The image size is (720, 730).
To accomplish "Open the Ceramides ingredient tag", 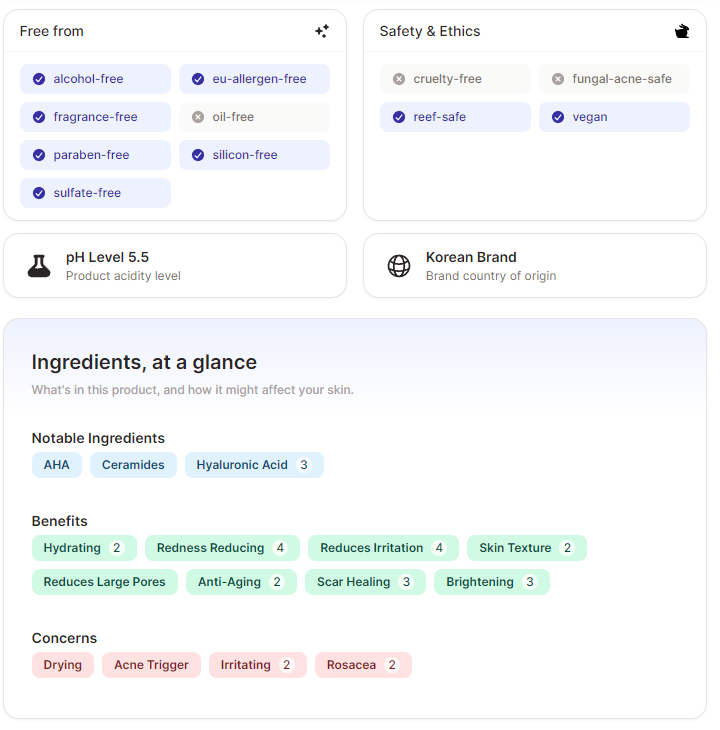I will pyautogui.click(x=133, y=465).
